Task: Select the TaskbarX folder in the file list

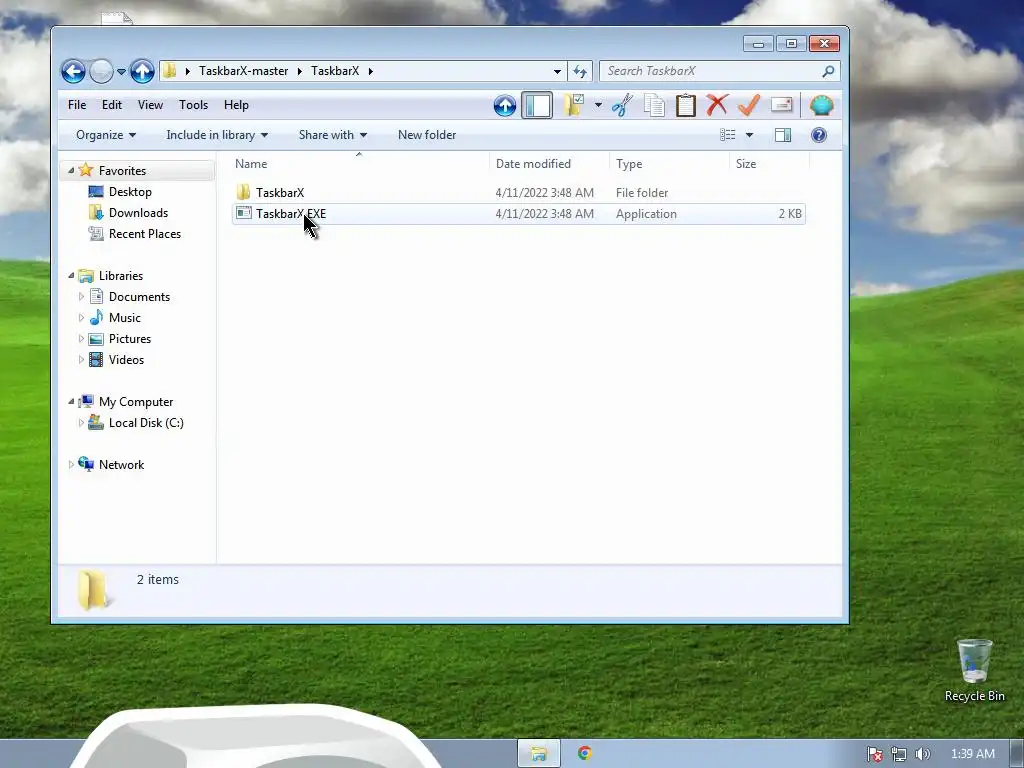Action: tap(519, 193)
